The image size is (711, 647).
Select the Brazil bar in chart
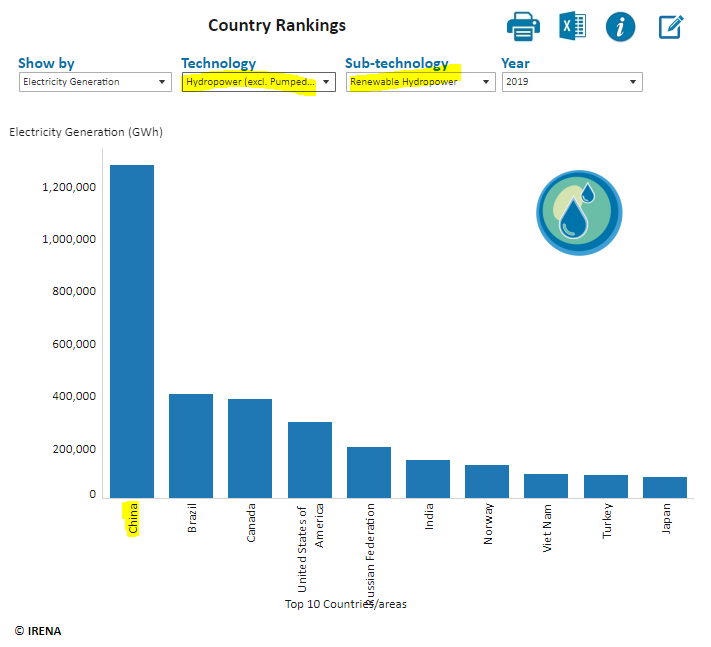pyautogui.click(x=191, y=446)
